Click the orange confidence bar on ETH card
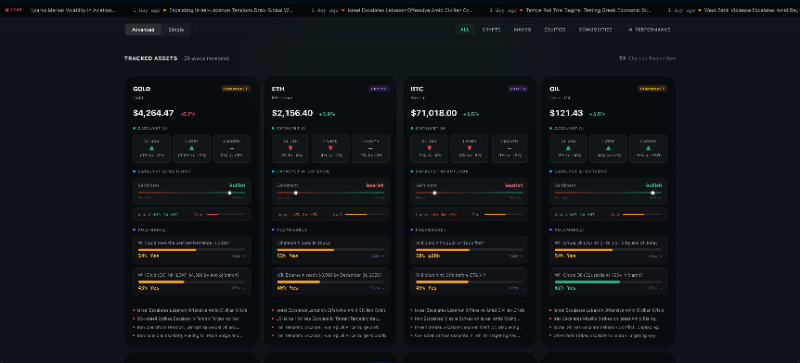 356,214
